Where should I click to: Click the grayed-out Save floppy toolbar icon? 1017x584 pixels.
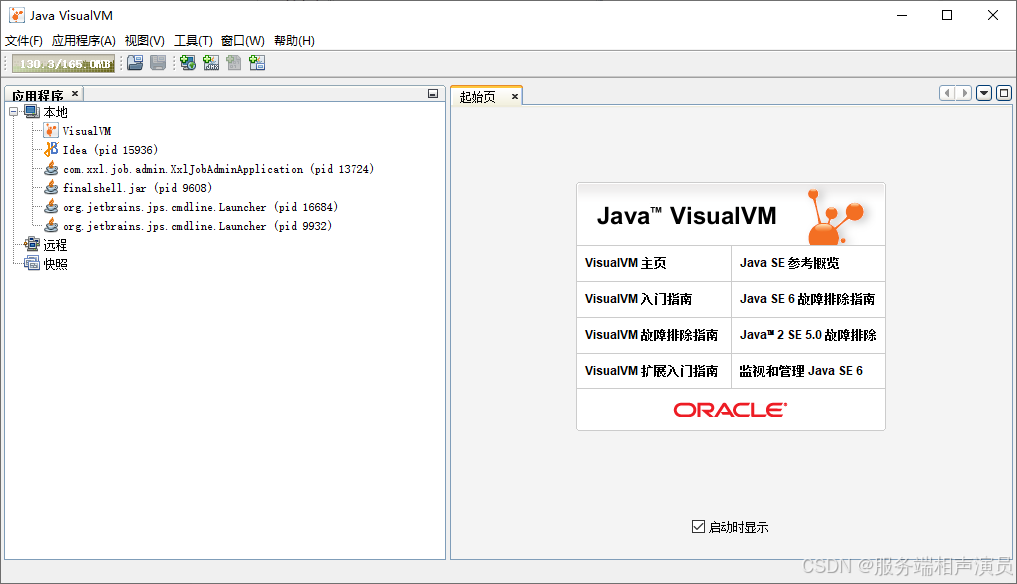tap(158, 63)
